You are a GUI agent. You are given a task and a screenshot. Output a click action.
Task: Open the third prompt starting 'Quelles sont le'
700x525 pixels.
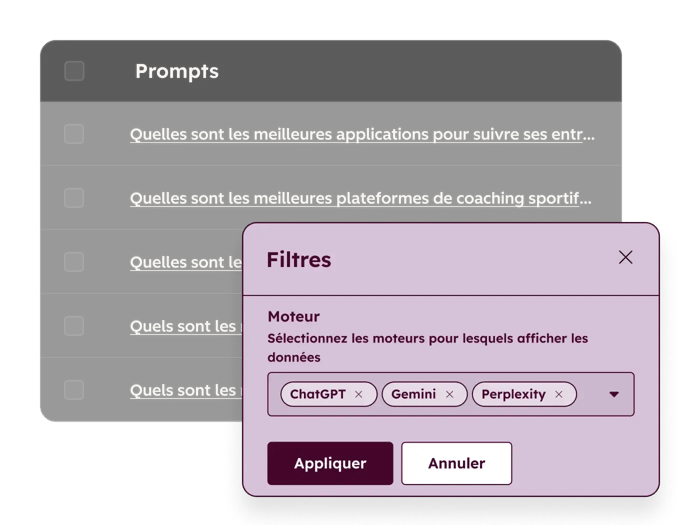(x=186, y=262)
